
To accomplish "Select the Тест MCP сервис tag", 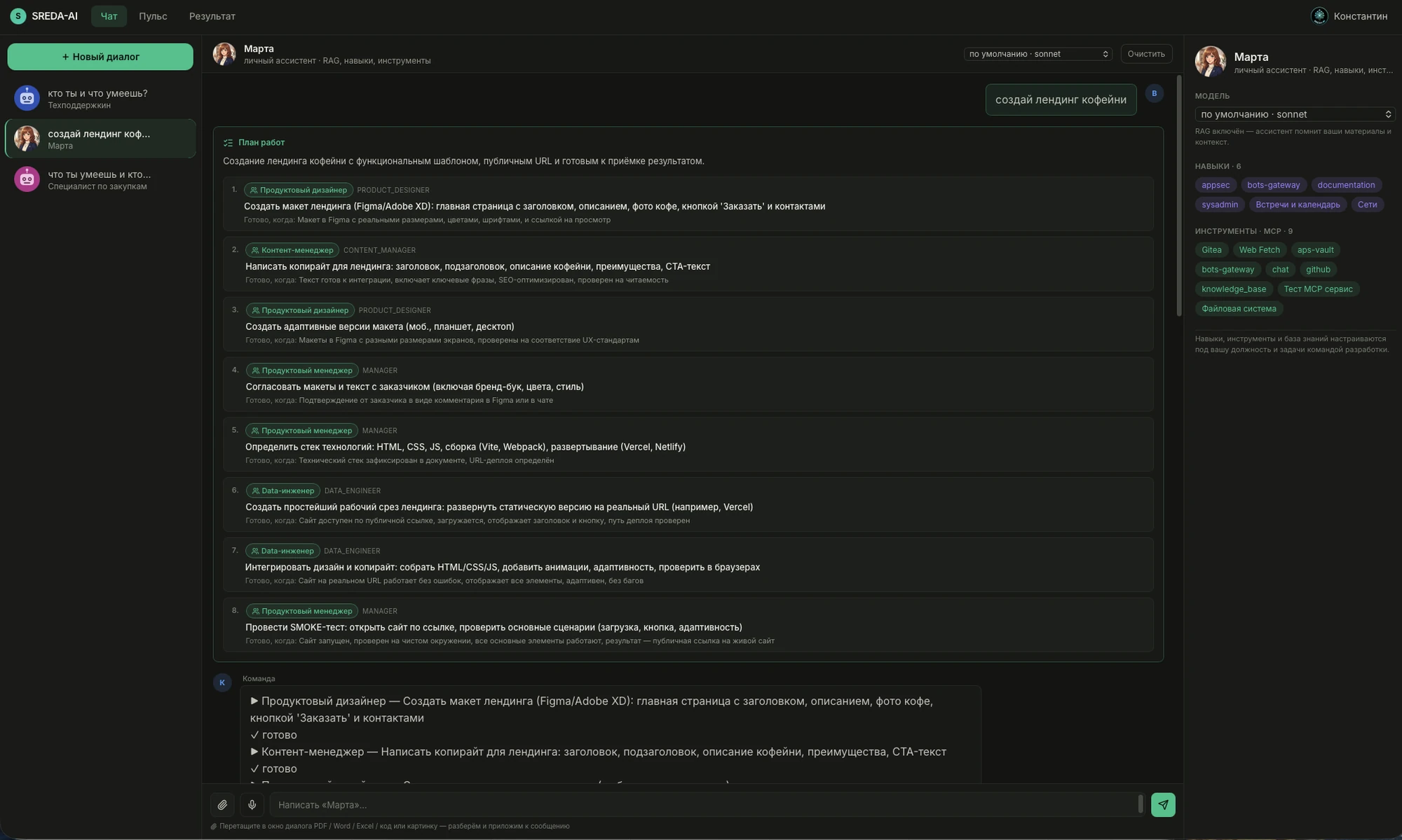I will click(1318, 289).
